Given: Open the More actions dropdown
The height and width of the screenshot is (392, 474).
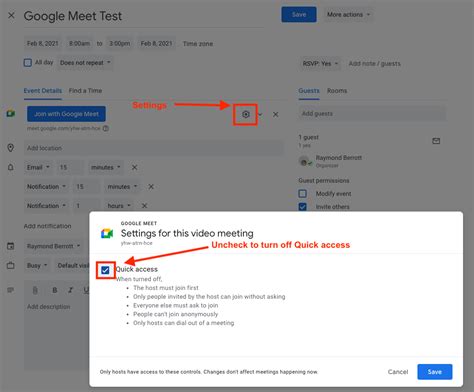Looking at the screenshot, I should (349, 15).
